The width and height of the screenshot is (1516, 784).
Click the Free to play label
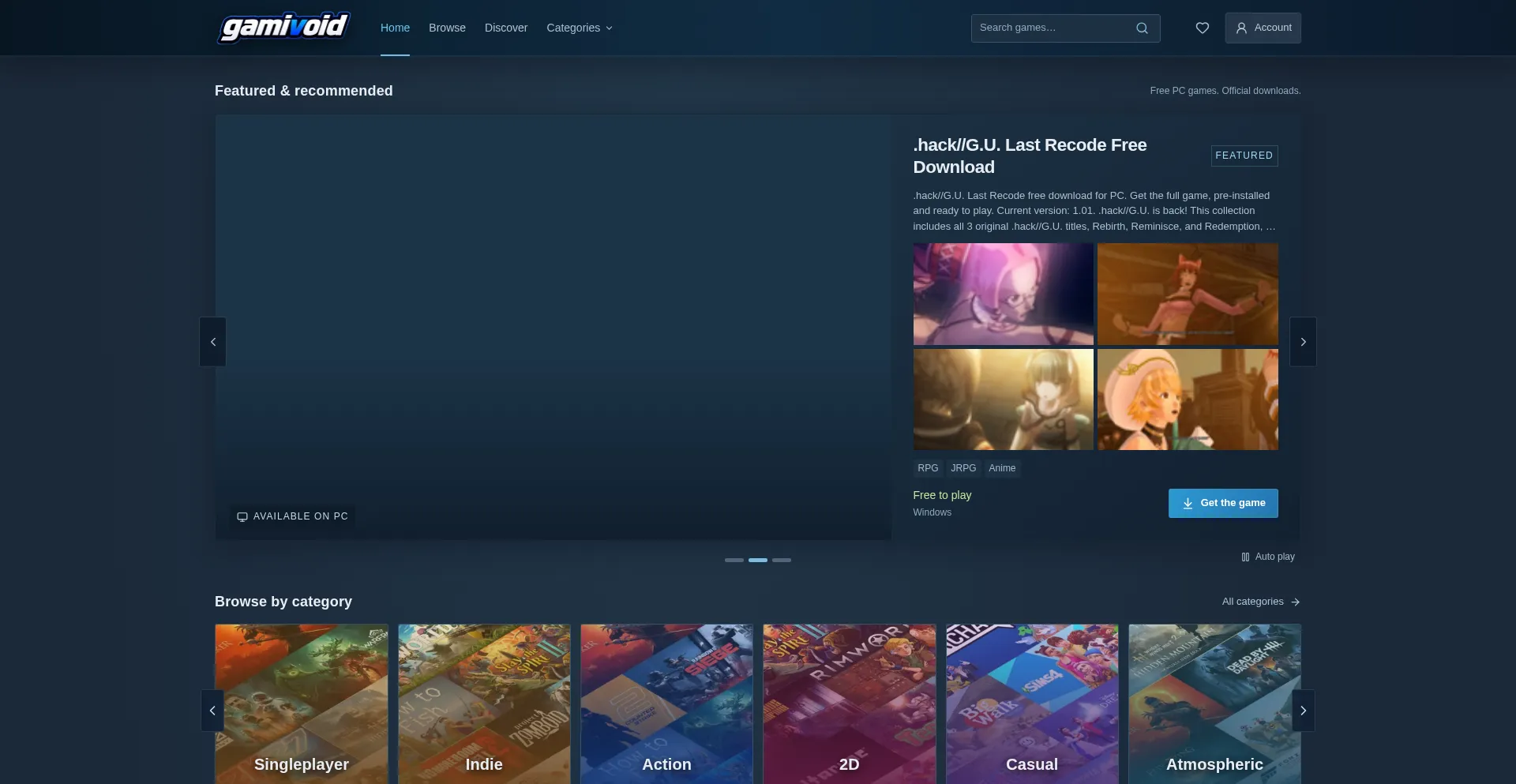click(x=942, y=495)
